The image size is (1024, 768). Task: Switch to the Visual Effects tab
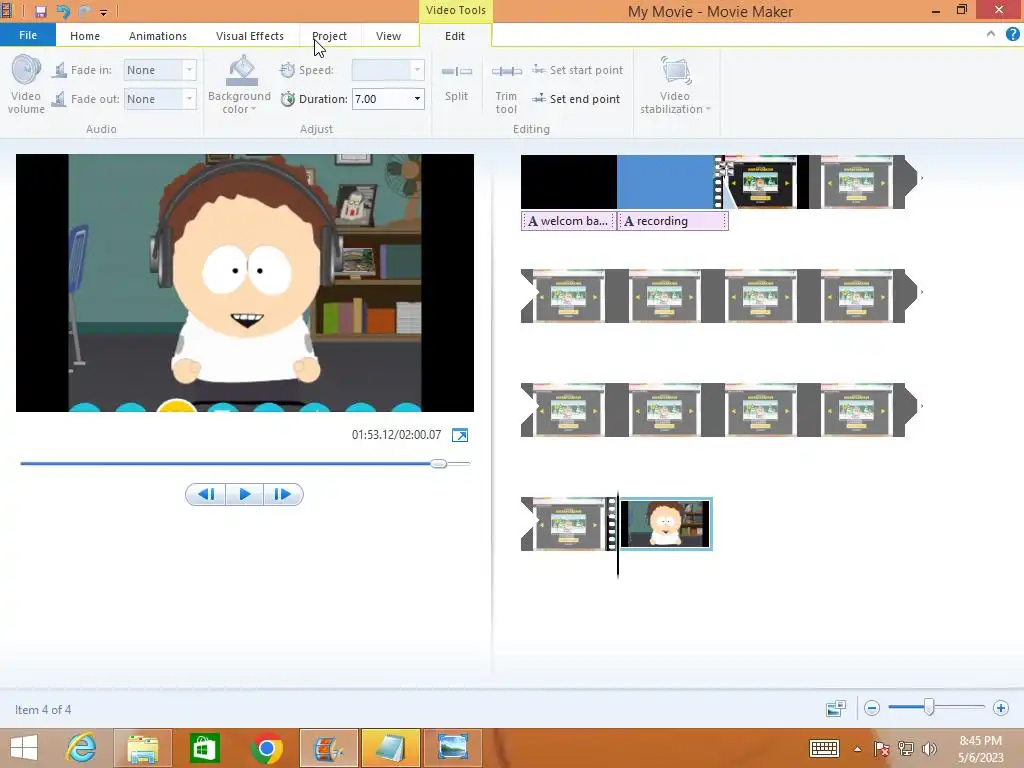pos(249,36)
